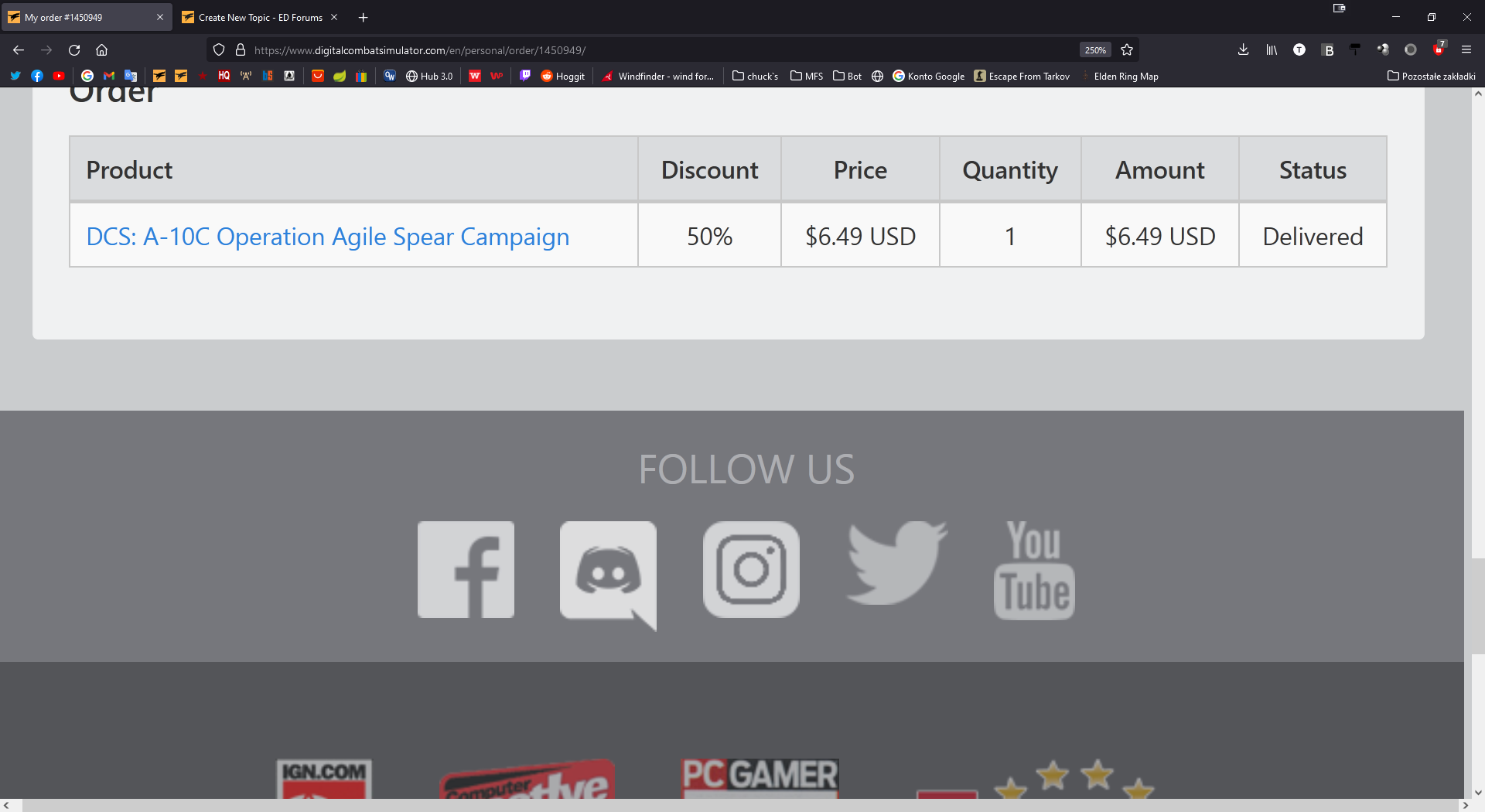Open the Firefox hamburger menu
This screenshot has height=812, width=1485.
click(1466, 50)
